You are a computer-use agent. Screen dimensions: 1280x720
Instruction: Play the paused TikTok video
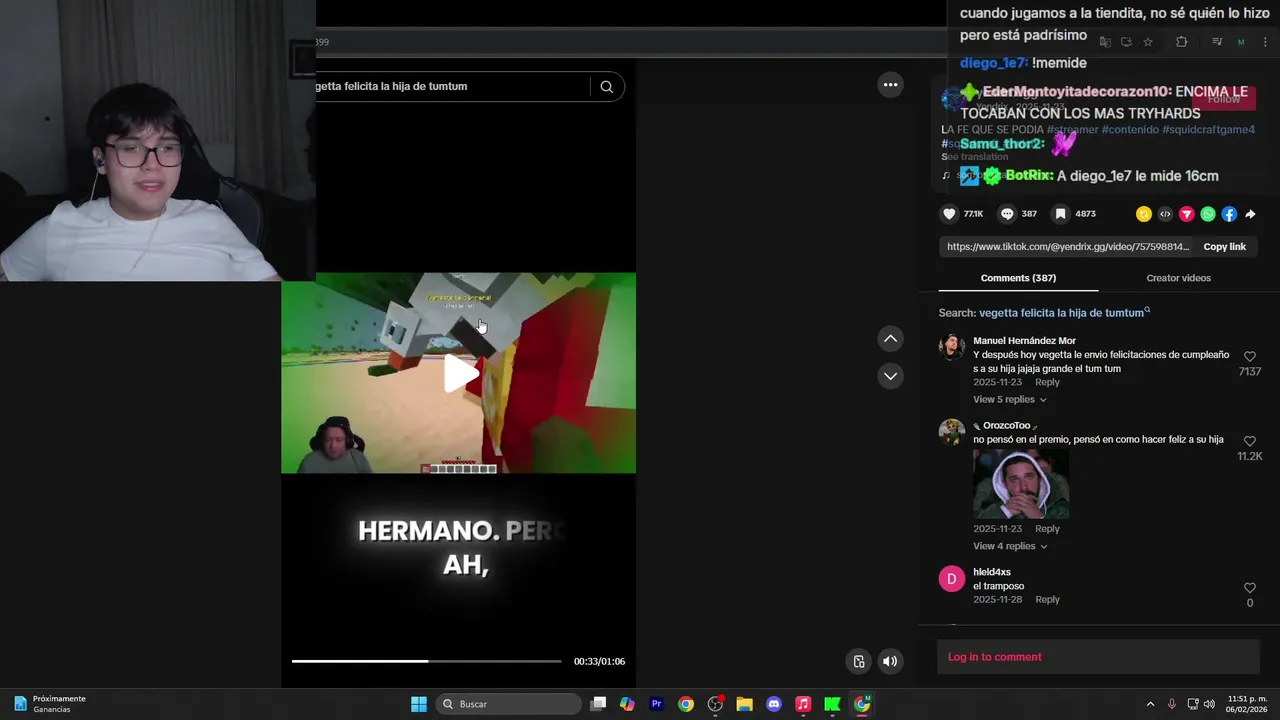pyautogui.click(x=461, y=373)
